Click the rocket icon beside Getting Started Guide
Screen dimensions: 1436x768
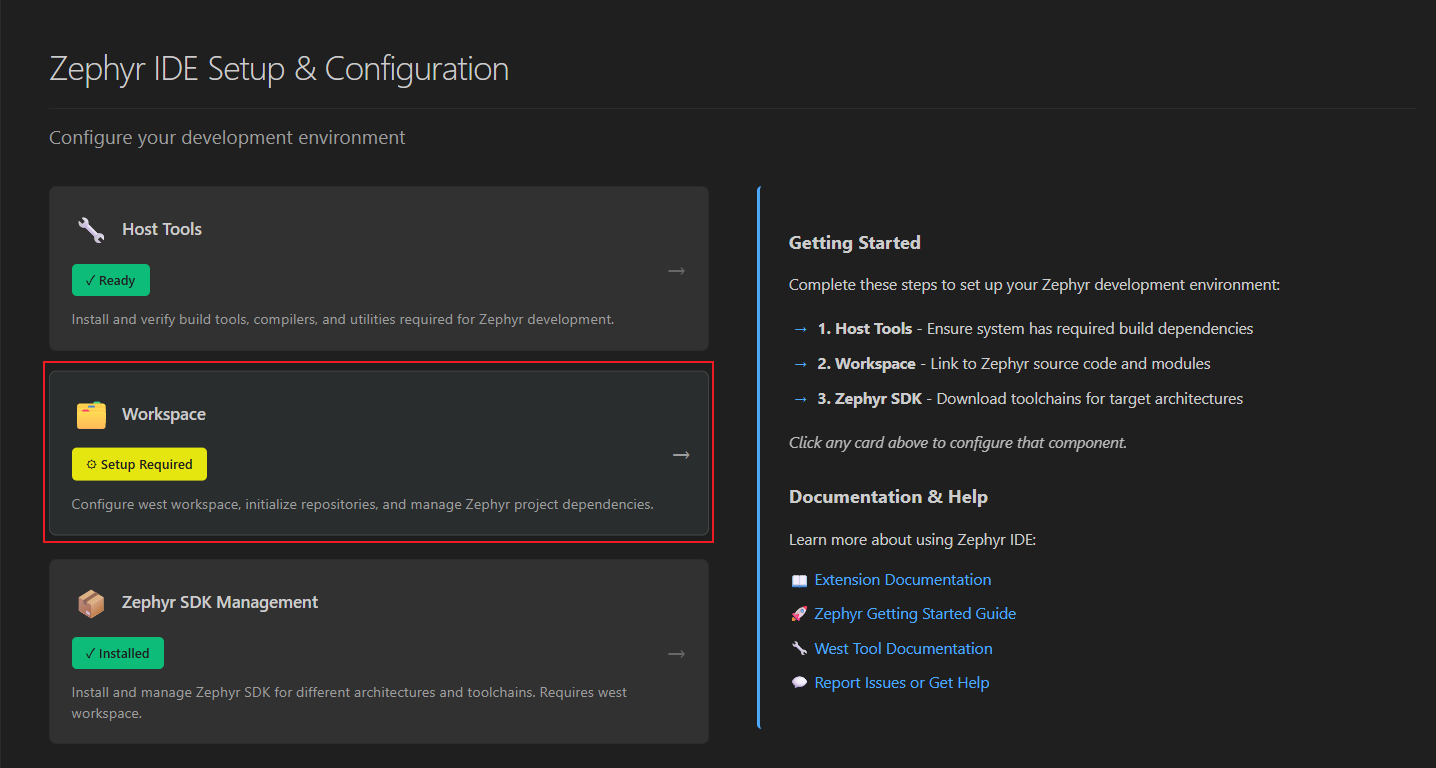(799, 615)
